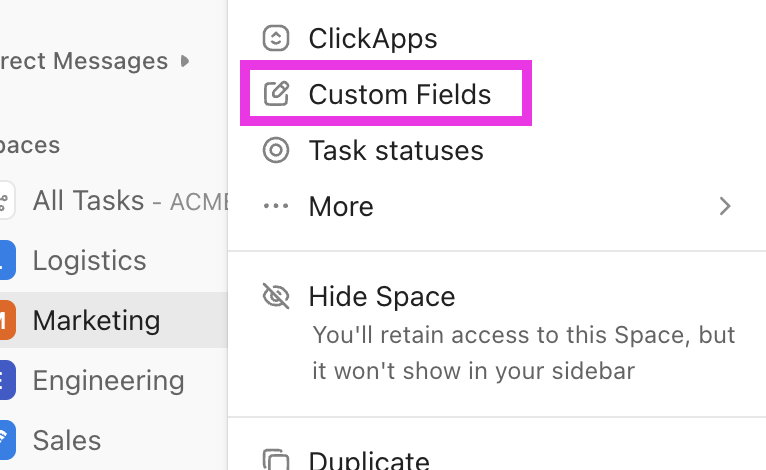Open the Logistics space
Image resolution: width=766 pixels, height=470 pixels.
click(89, 261)
